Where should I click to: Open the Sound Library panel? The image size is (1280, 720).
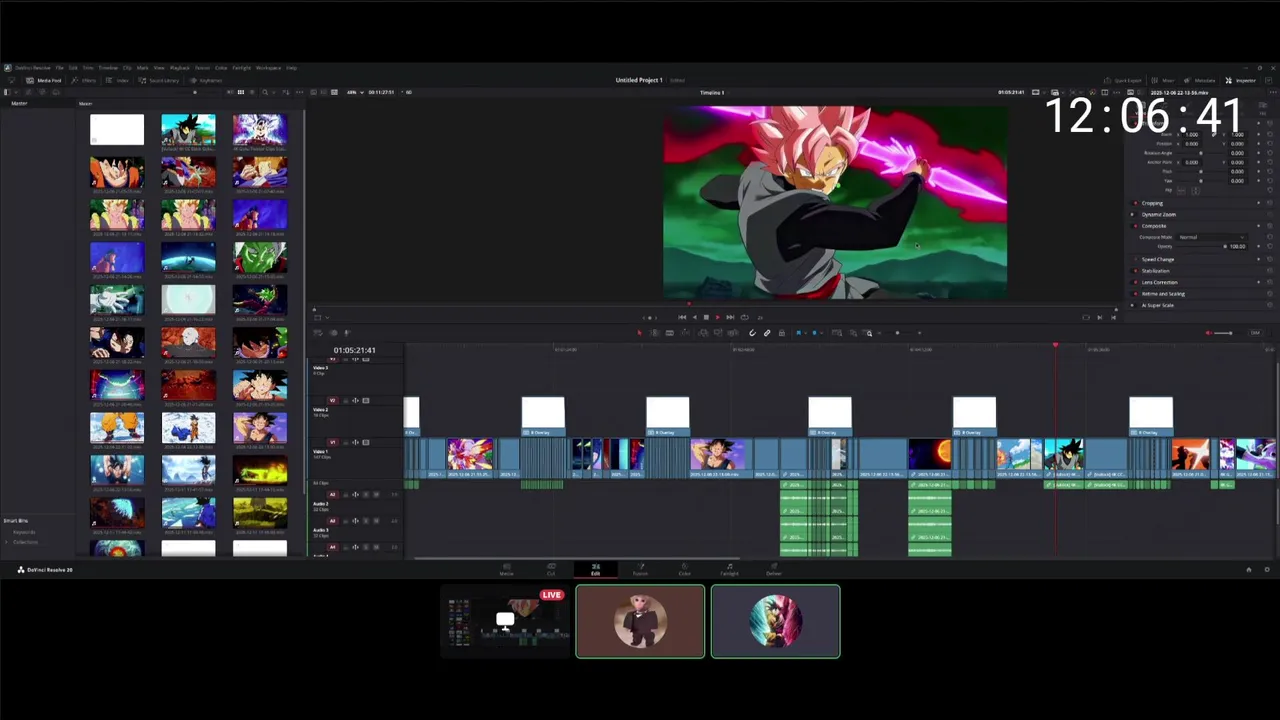click(158, 80)
